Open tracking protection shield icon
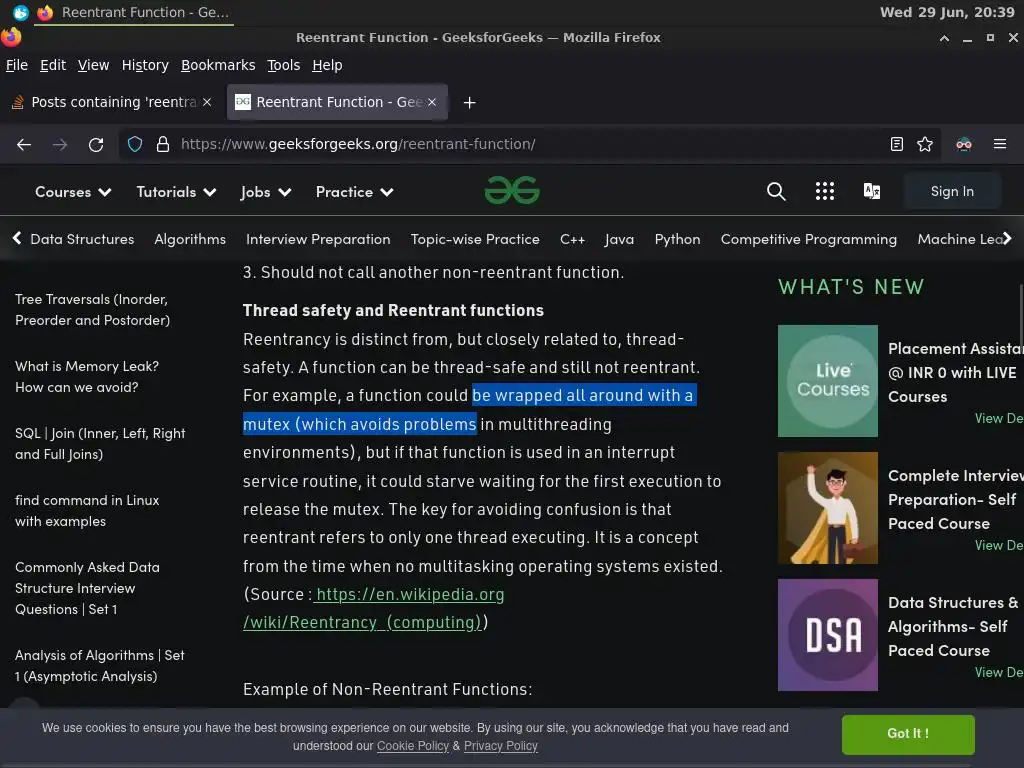This screenshot has height=768, width=1024. pos(135,144)
